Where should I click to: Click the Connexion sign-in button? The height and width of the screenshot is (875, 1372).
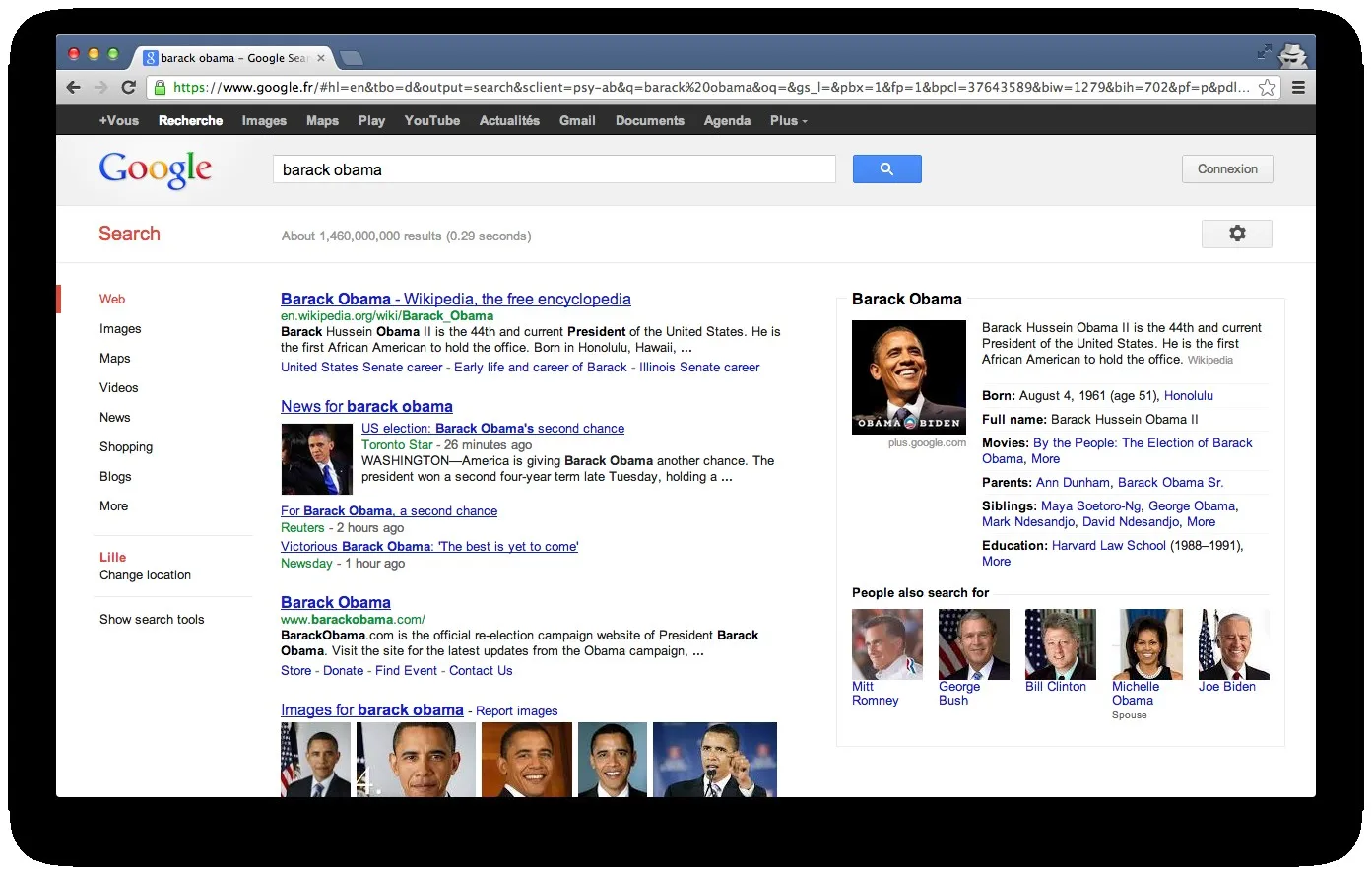[1227, 168]
